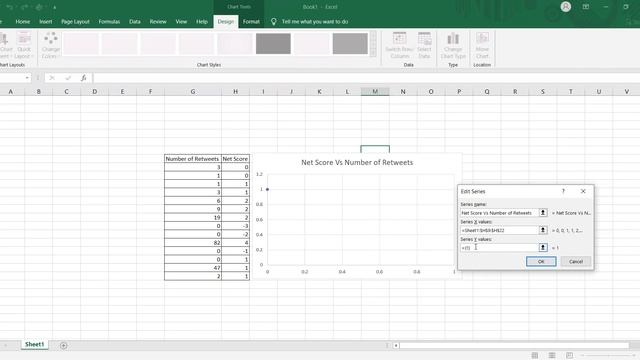
Task: Click the Series name input field
Action: (500, 213)
